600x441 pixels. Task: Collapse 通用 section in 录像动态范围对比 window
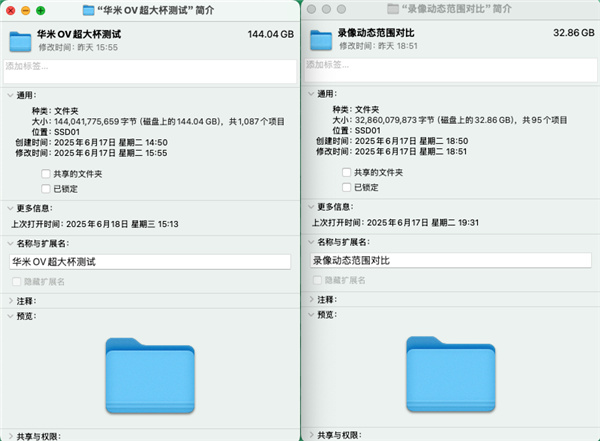coord(311,94)
